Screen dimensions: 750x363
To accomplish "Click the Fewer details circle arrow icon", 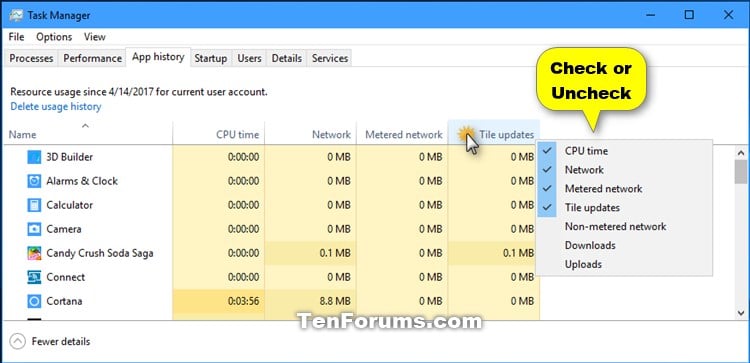I will (18, 341).
